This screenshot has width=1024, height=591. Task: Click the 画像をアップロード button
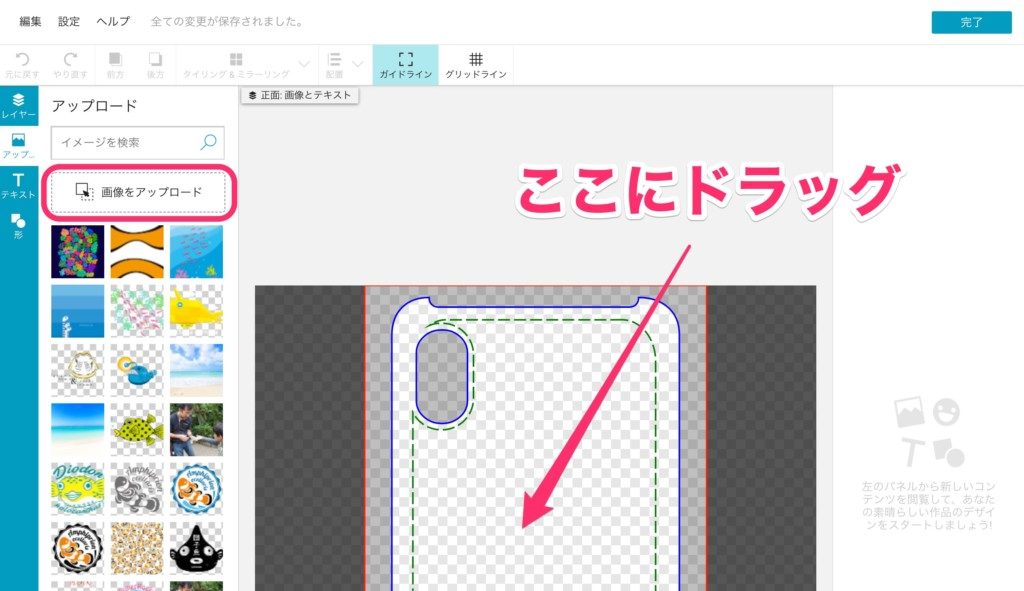click(x=138, y=191)
